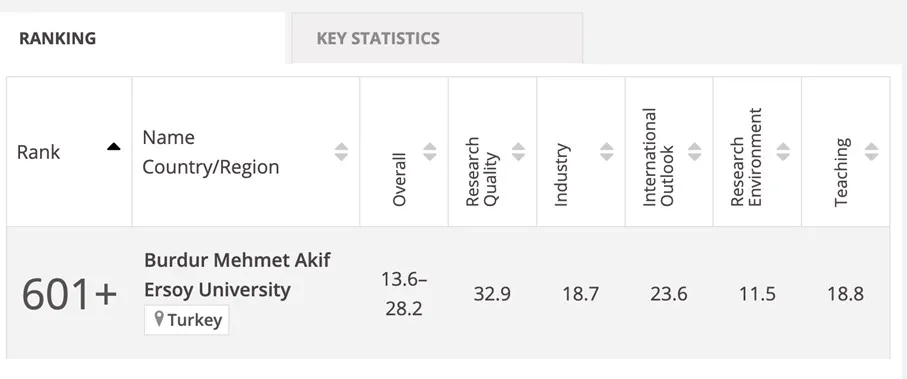This screenshot has width=907, height=379.
Task: Click the Overall column header label
Action: pyautogui.click(x=399, y=179)
